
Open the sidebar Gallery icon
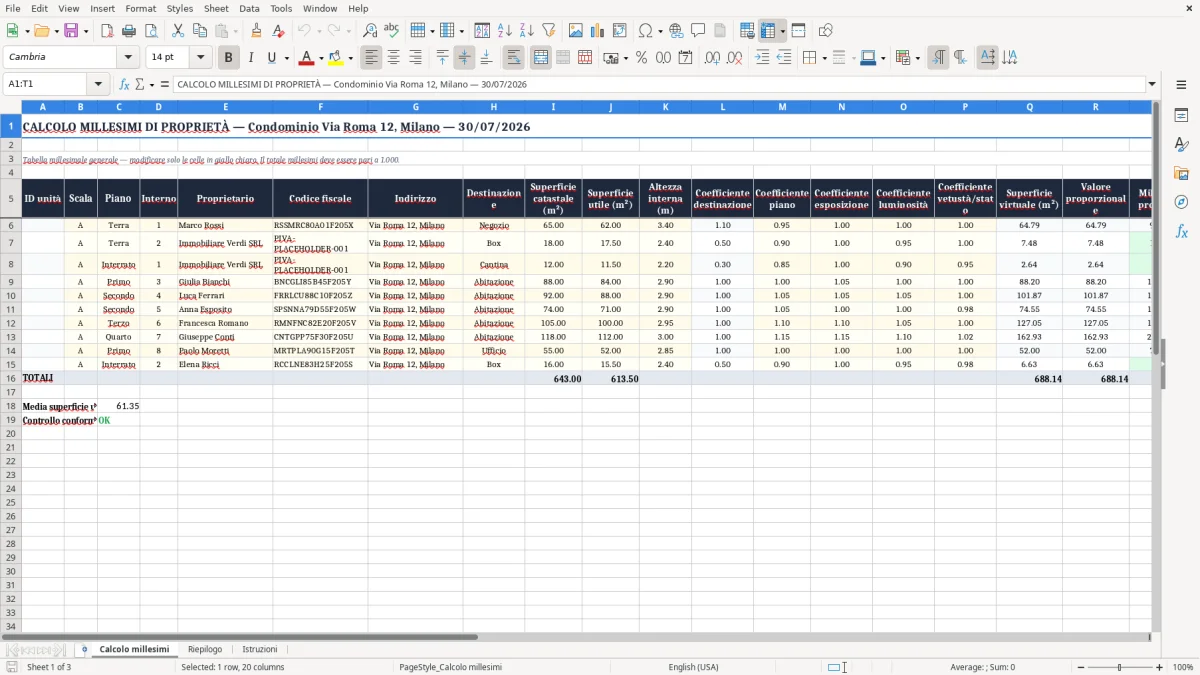(1181, 173)
